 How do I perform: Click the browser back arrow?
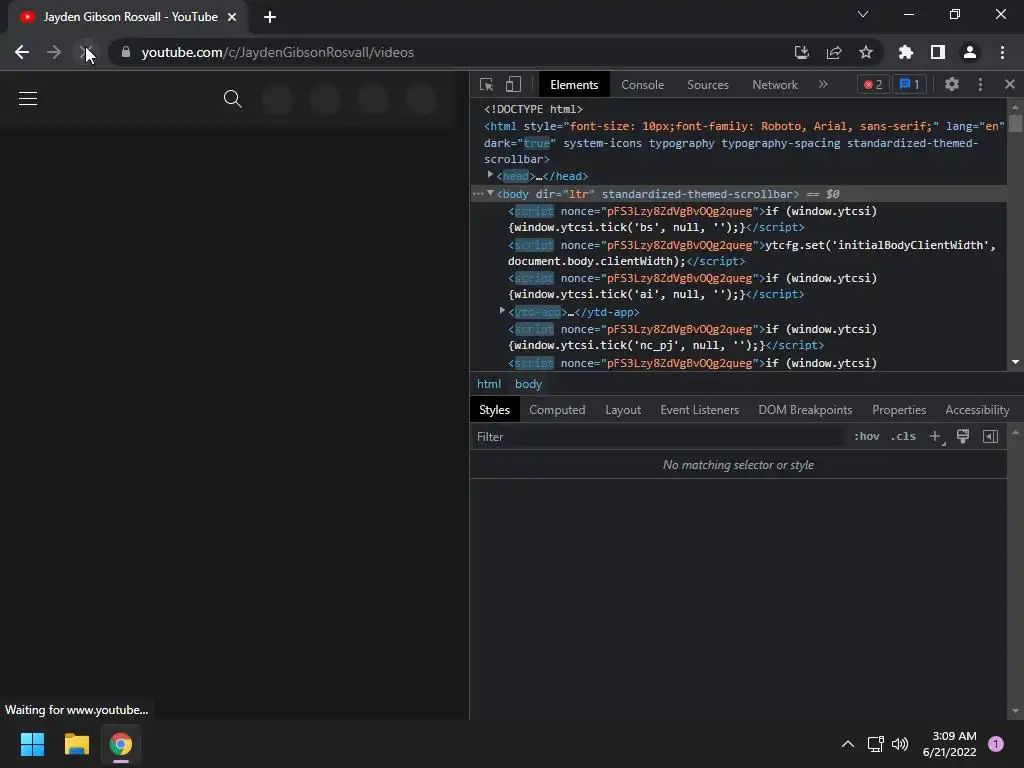tap(22, 52)
